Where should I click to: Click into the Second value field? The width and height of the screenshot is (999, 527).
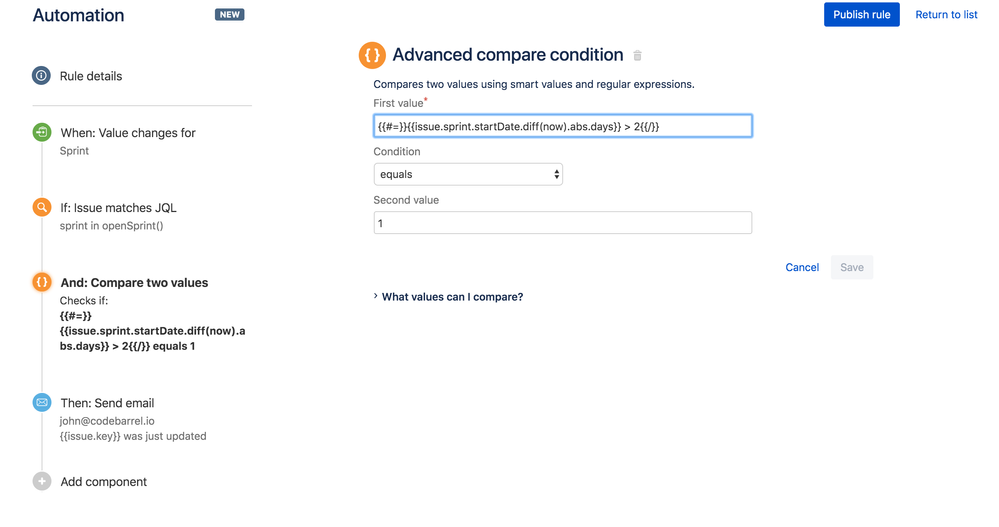(562, 223)
